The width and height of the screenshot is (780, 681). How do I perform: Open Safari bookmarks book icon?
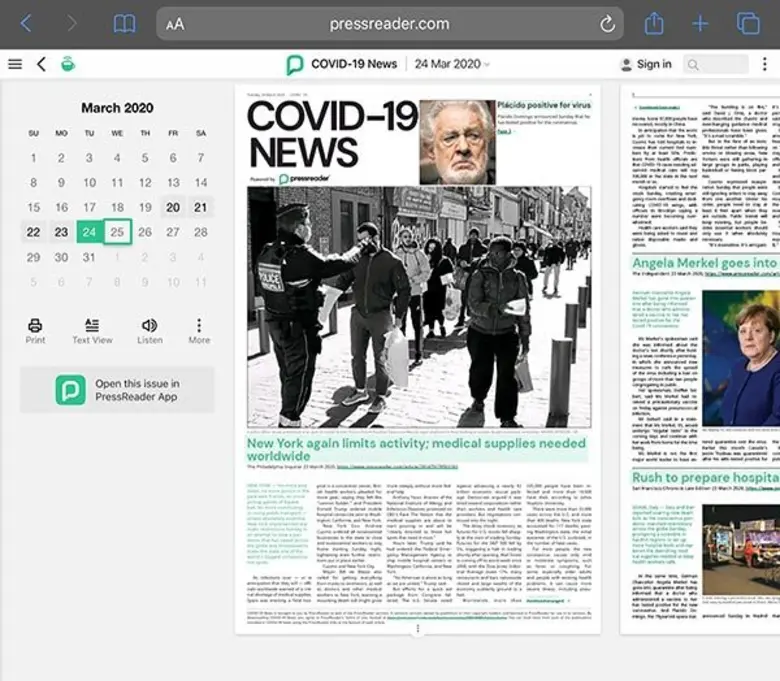tap(124, 23)
